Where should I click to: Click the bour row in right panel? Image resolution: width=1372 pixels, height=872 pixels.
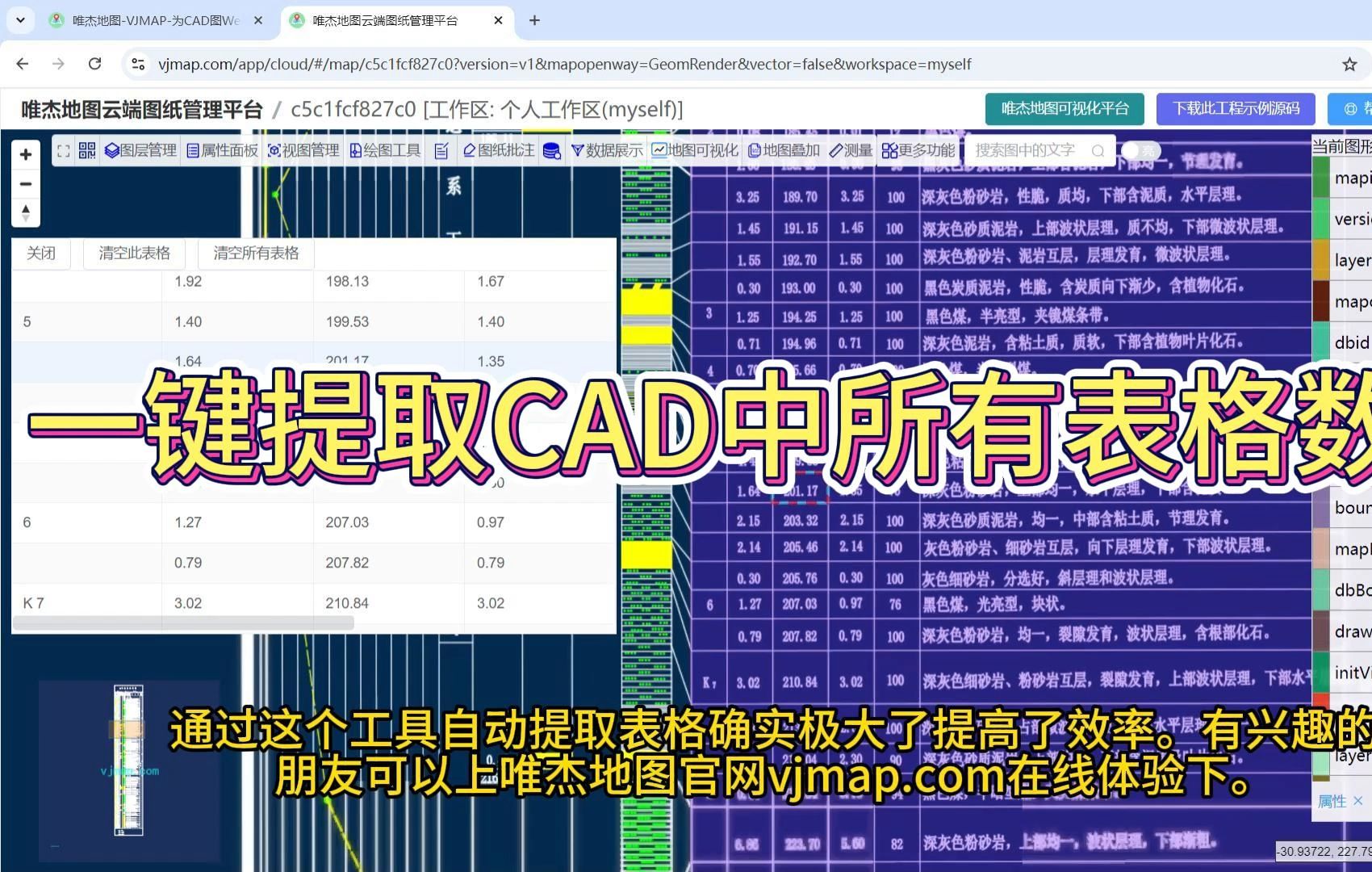(1342, 508)
